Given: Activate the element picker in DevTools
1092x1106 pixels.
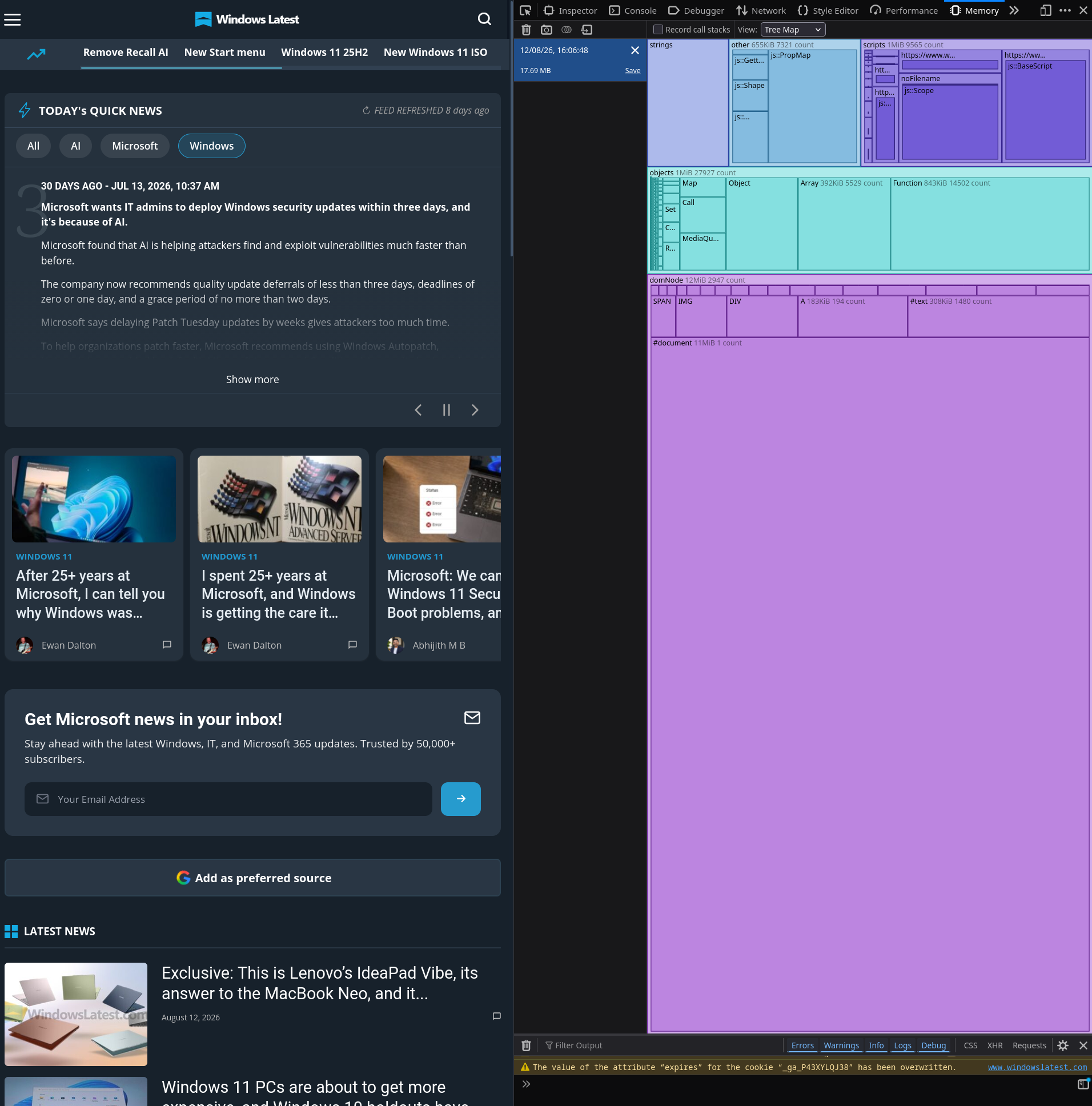Looking at the screenshot, I should coord(525,10).
